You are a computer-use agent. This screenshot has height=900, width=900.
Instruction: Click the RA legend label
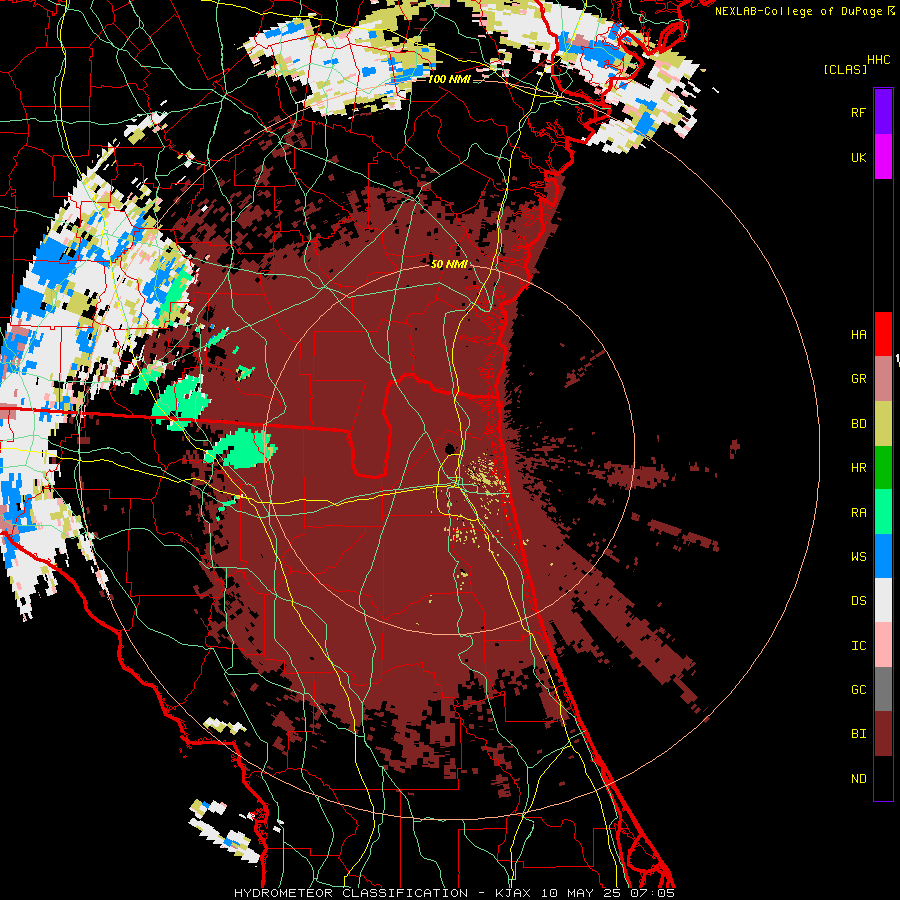pos(858,513)
